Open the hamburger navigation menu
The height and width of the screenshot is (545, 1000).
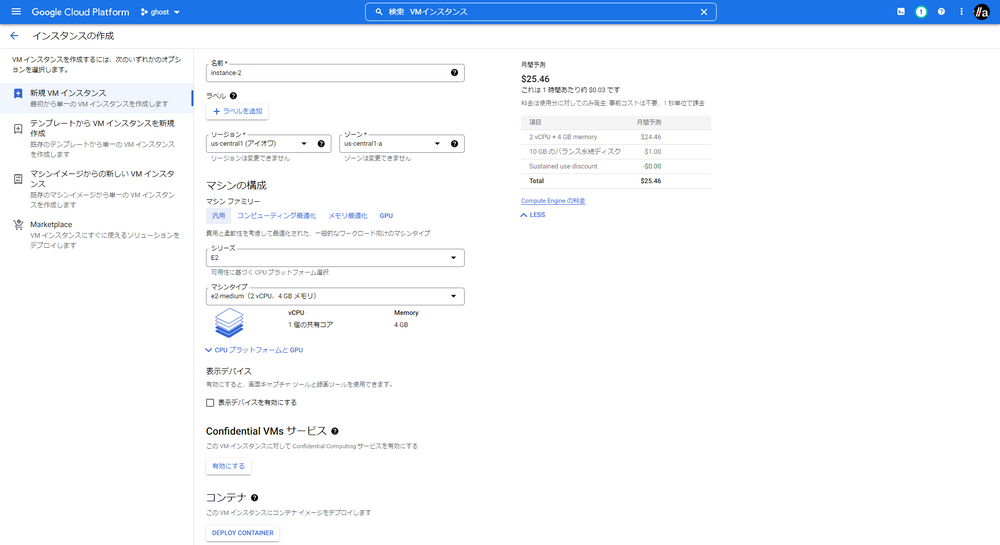[x=15, y=12]
